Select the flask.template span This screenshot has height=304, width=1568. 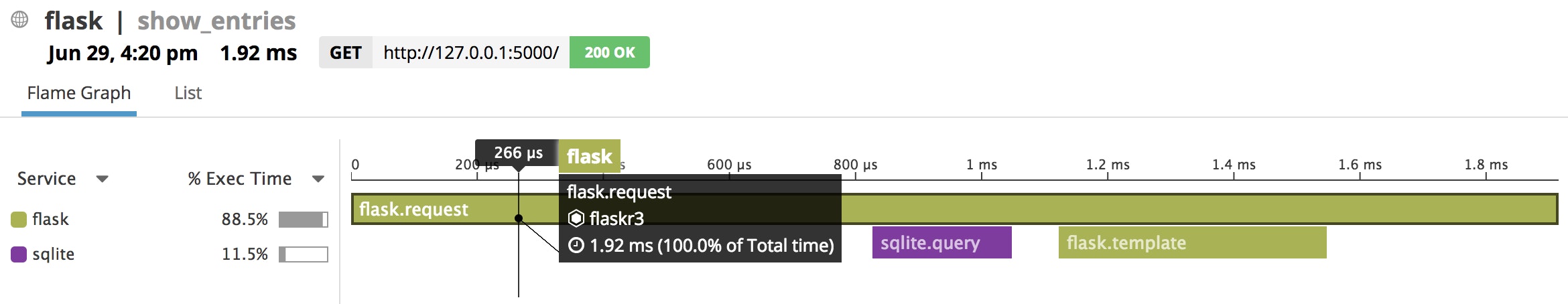click(1193, 242)
